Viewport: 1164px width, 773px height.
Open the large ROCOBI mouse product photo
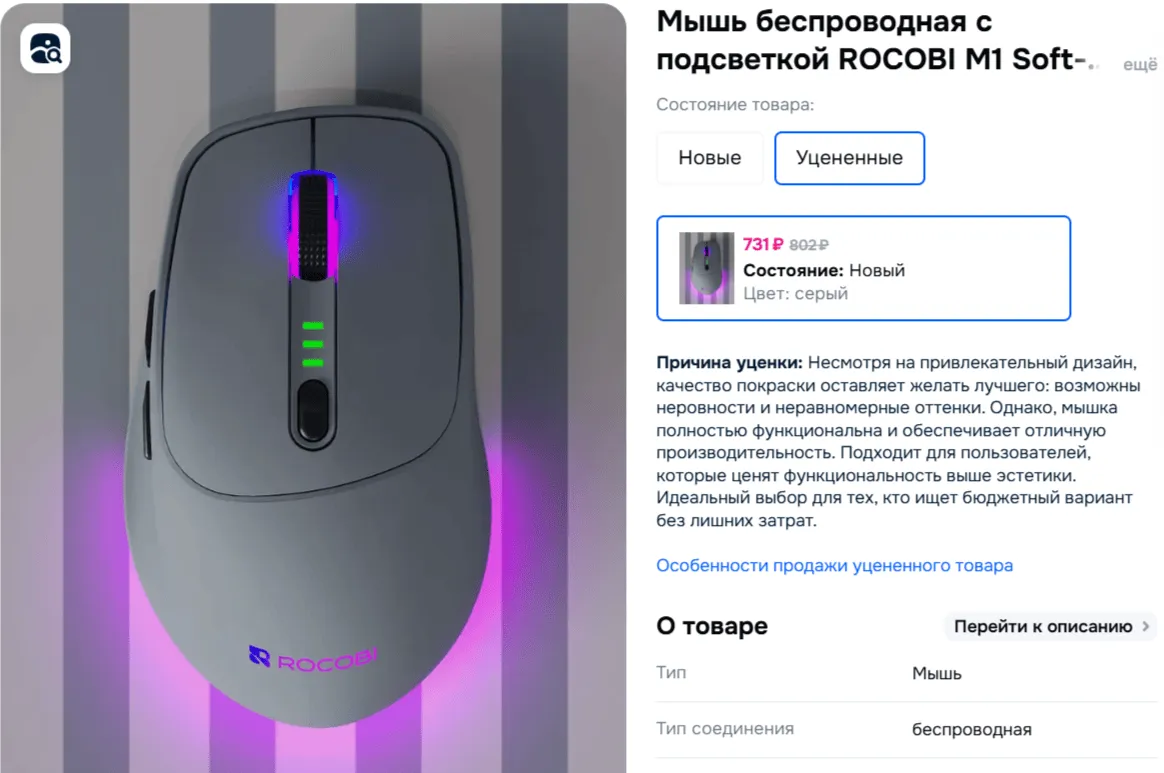coord(313,388)
